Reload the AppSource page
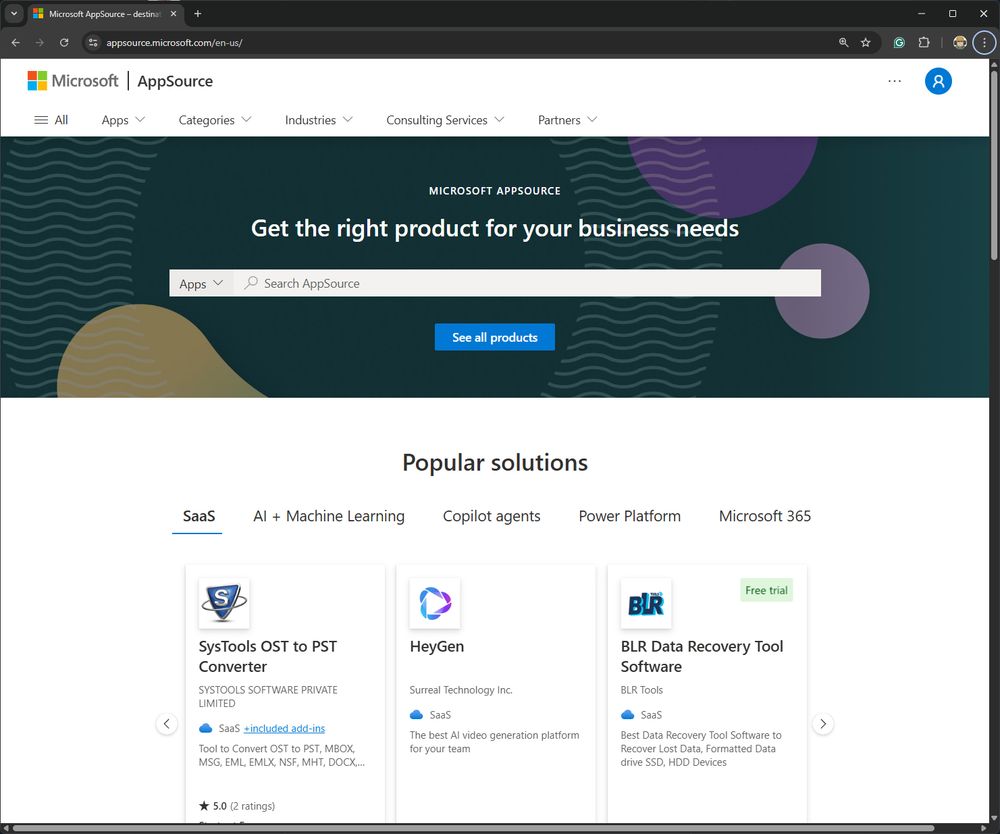The height and width of the screenshot is (834, 1000). pos(64,43)
